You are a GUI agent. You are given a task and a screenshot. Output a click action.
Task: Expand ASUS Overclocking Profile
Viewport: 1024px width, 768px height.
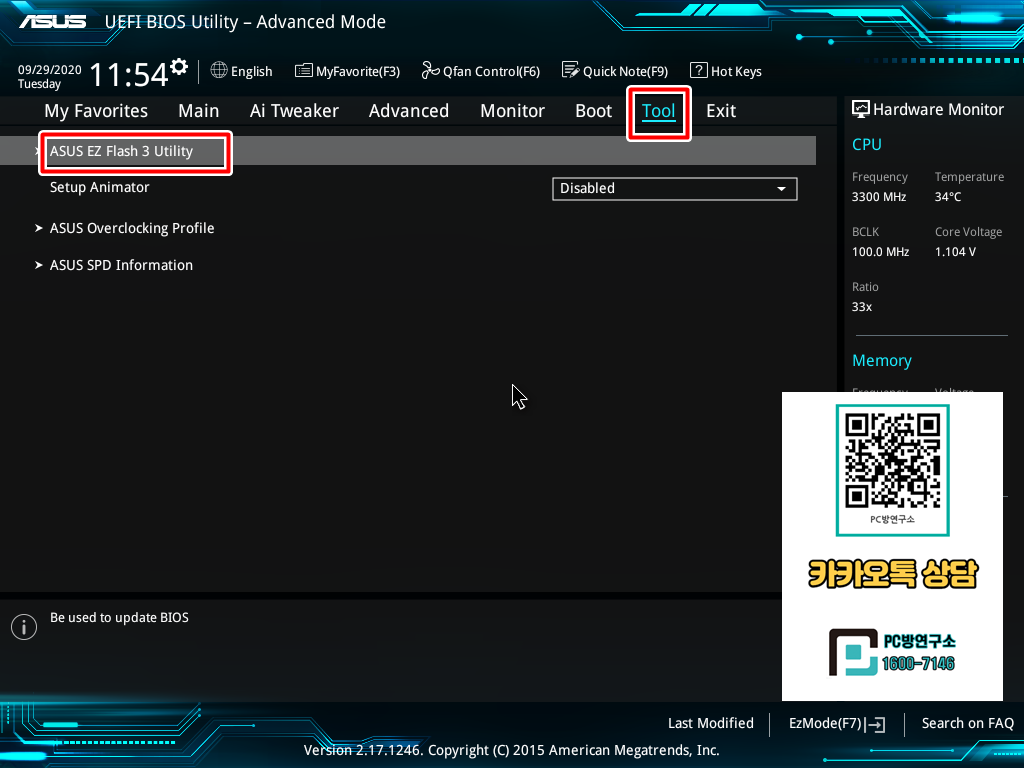point(132,228)
